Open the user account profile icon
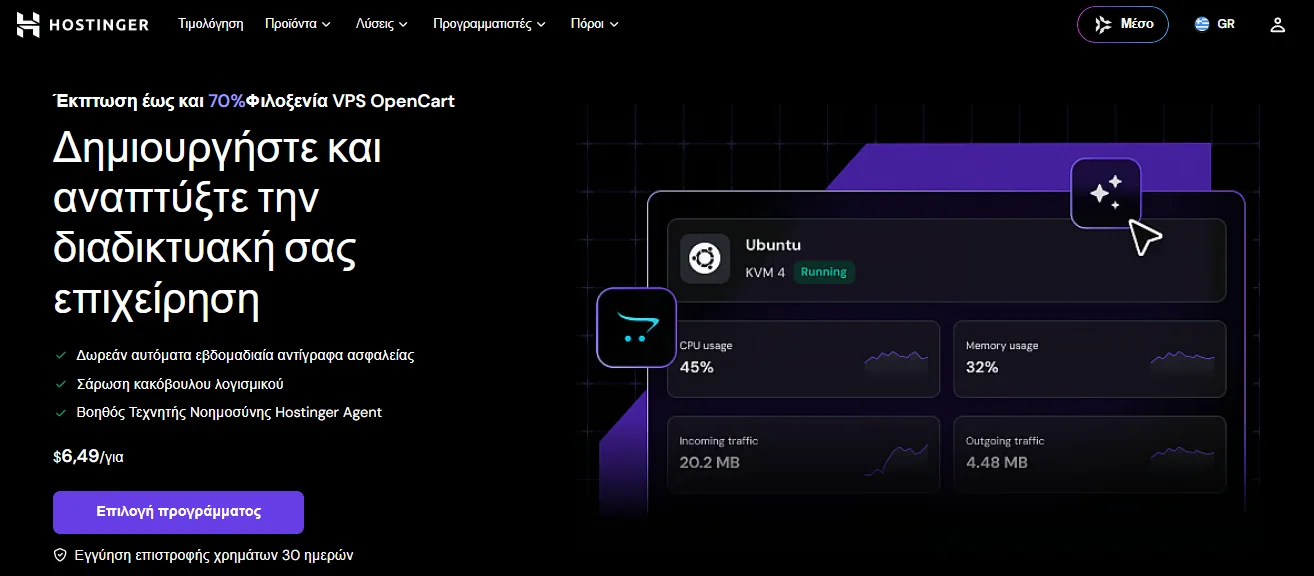Screen dimensions: 1314x576 pos(1277,24)
